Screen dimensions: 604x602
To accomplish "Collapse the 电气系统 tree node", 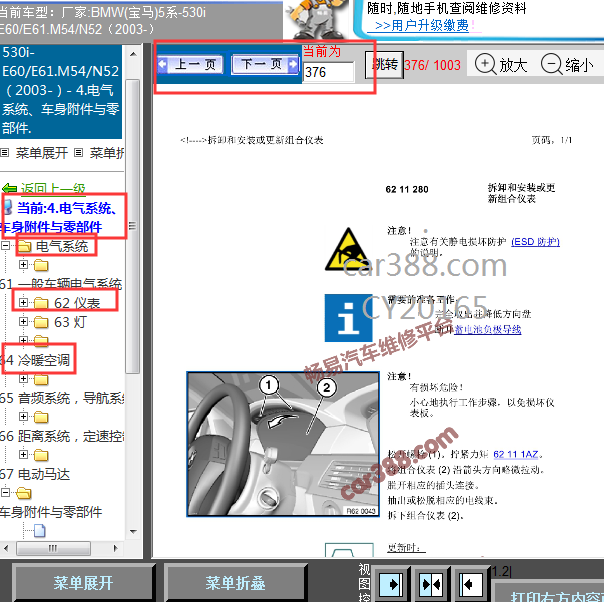I will 5,245.
